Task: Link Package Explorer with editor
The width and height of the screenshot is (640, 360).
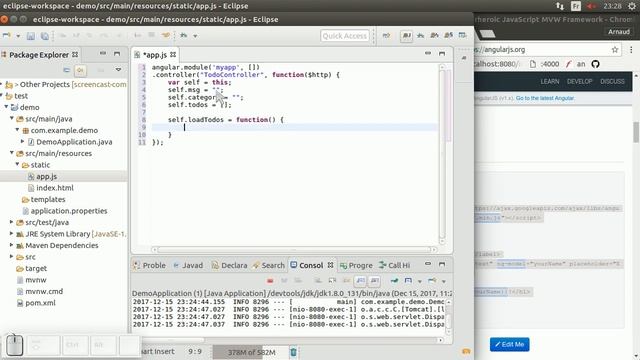Action: click(x=80, y=71)
